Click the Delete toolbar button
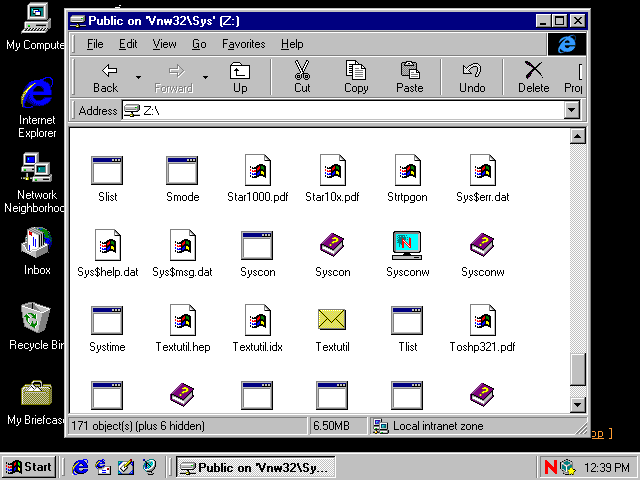This screenshot has height=480, width=640. 533,77
